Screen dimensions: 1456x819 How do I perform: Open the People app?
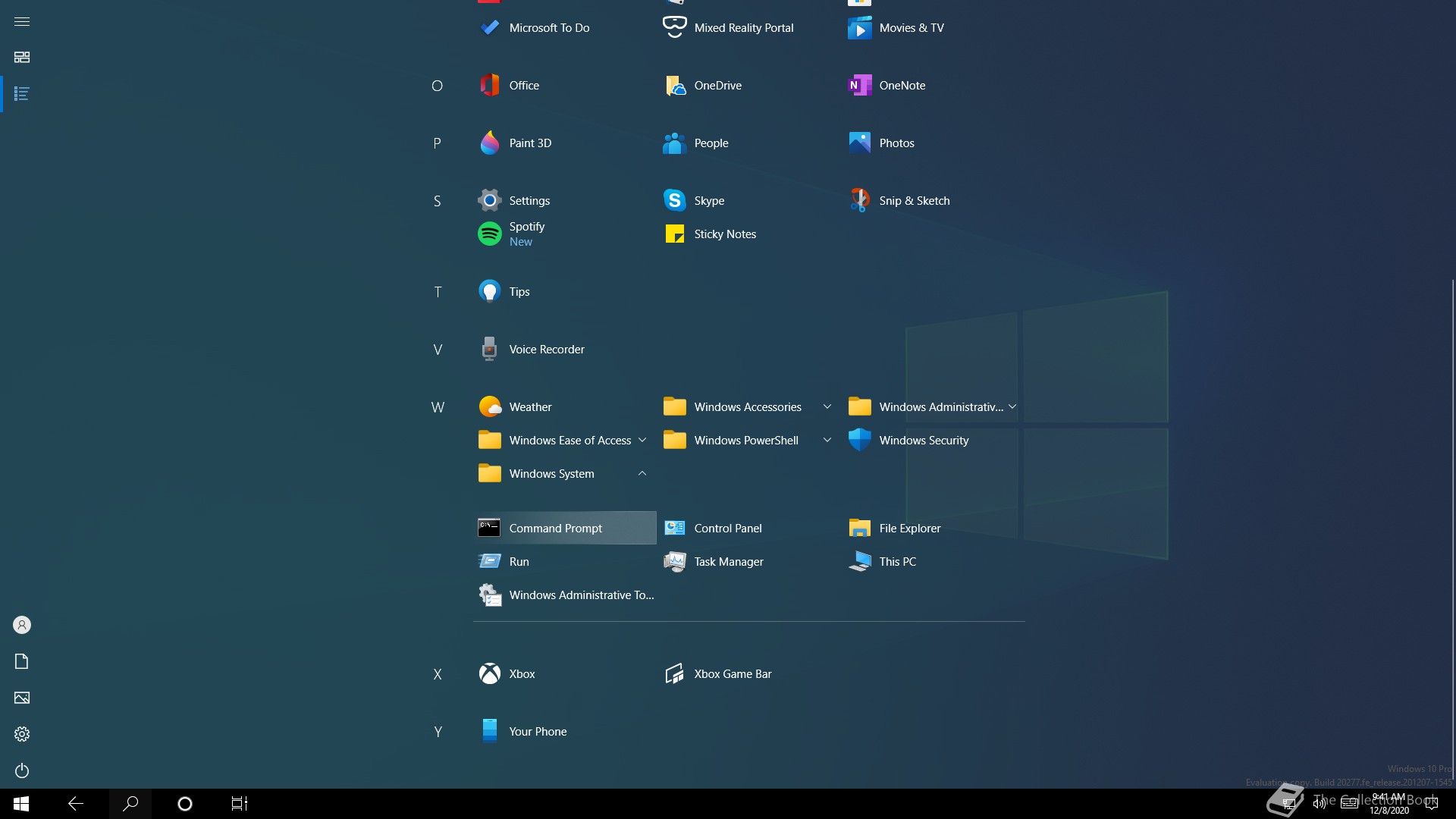[x=749, y=143]
